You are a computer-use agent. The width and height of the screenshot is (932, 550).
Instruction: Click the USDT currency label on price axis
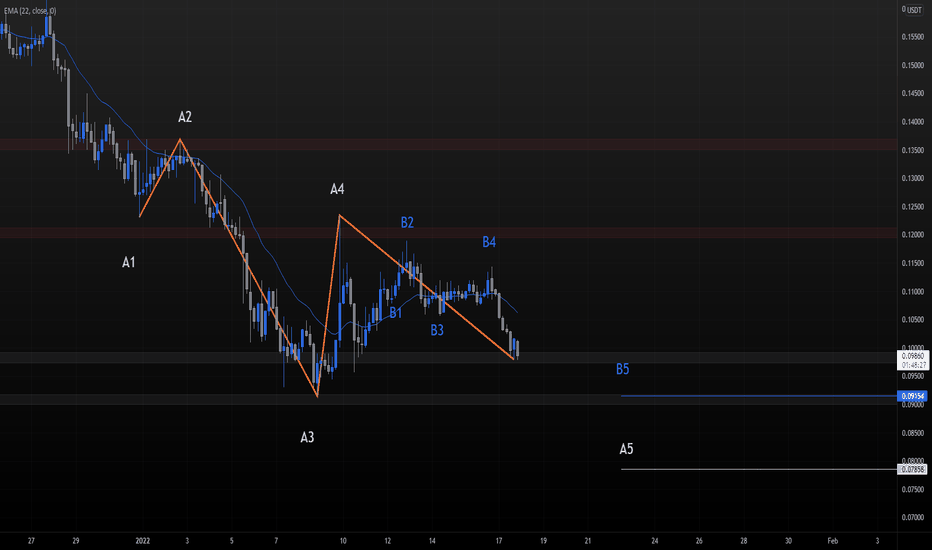click(x=914, y=10)
